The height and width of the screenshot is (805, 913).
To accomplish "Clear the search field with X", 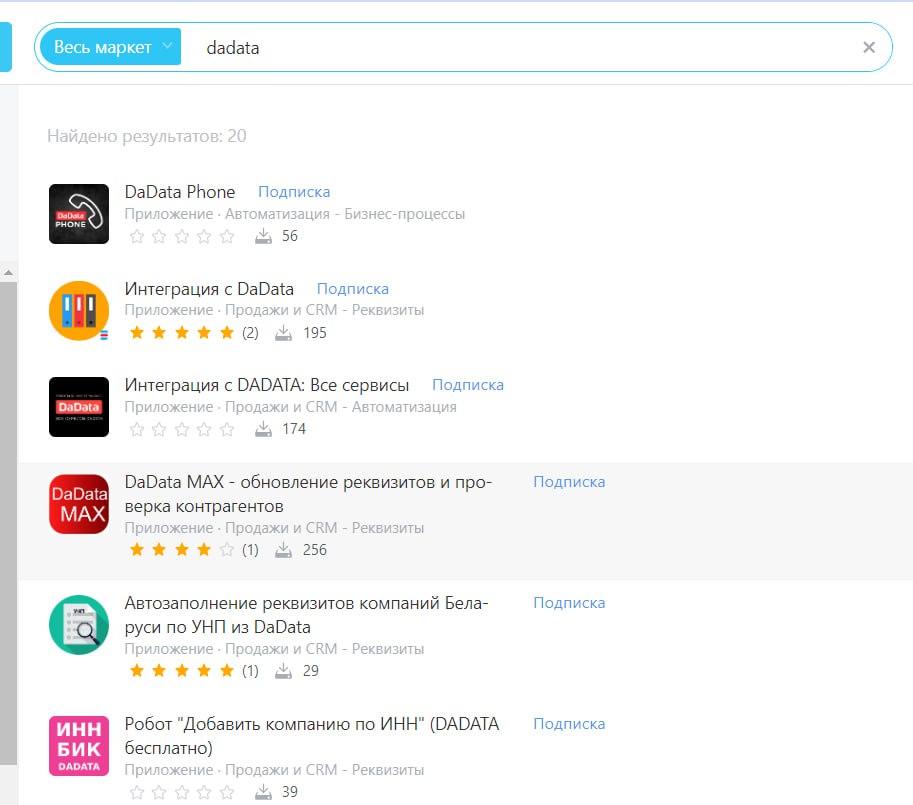I will click(x=869, y=47).
